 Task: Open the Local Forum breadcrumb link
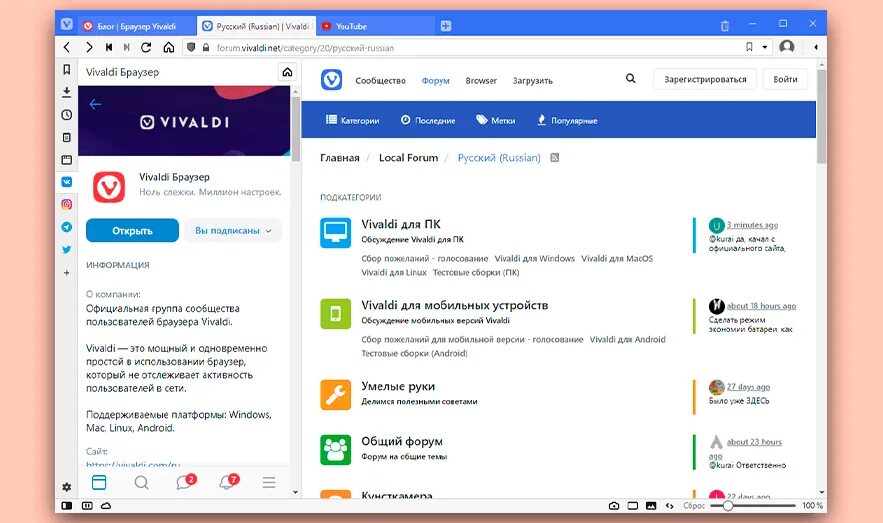tap(408, 158)
